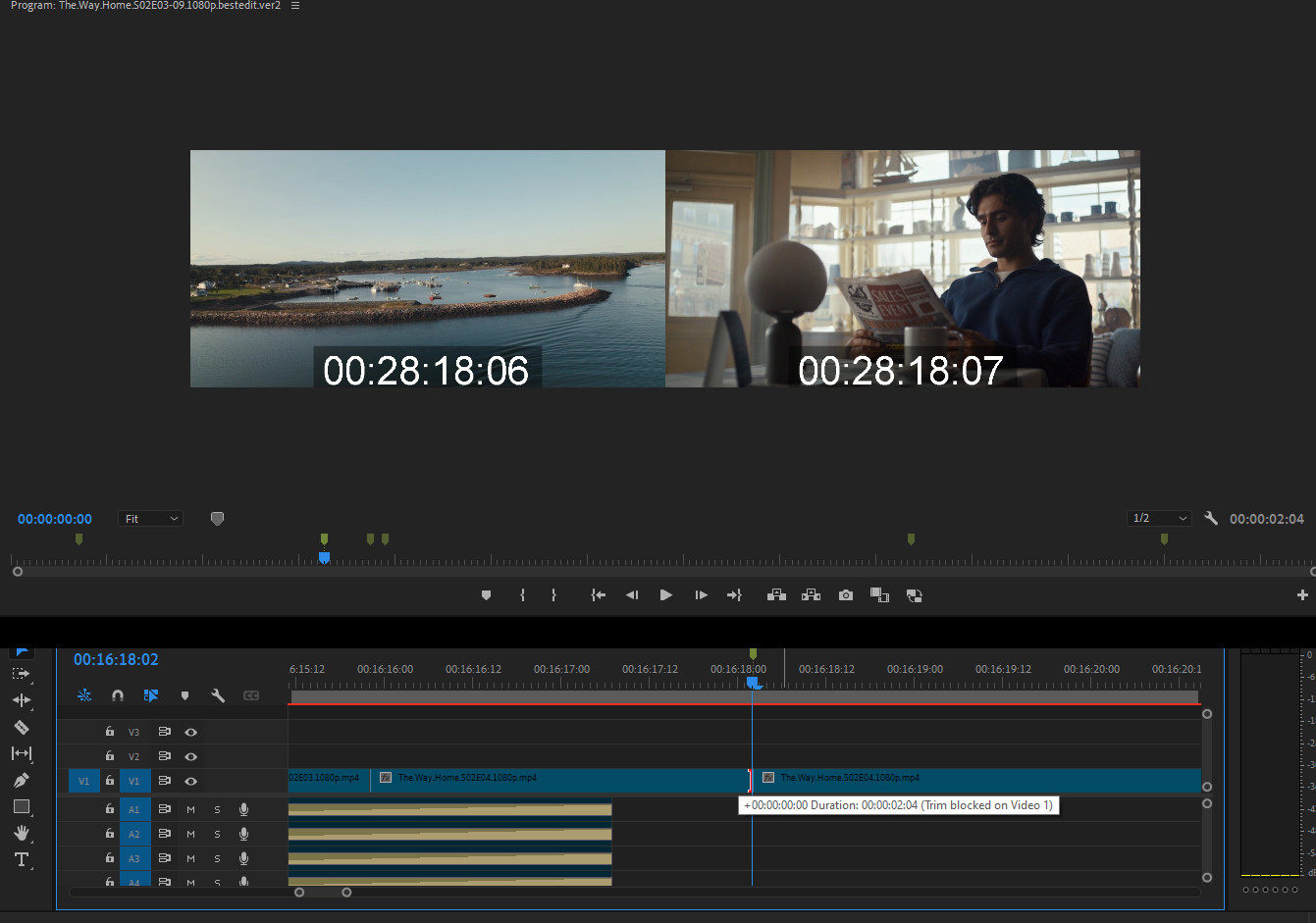Enable voice-over record on track A2
The width and height of the screenshot is (1316, 923).
pos(243,834)
